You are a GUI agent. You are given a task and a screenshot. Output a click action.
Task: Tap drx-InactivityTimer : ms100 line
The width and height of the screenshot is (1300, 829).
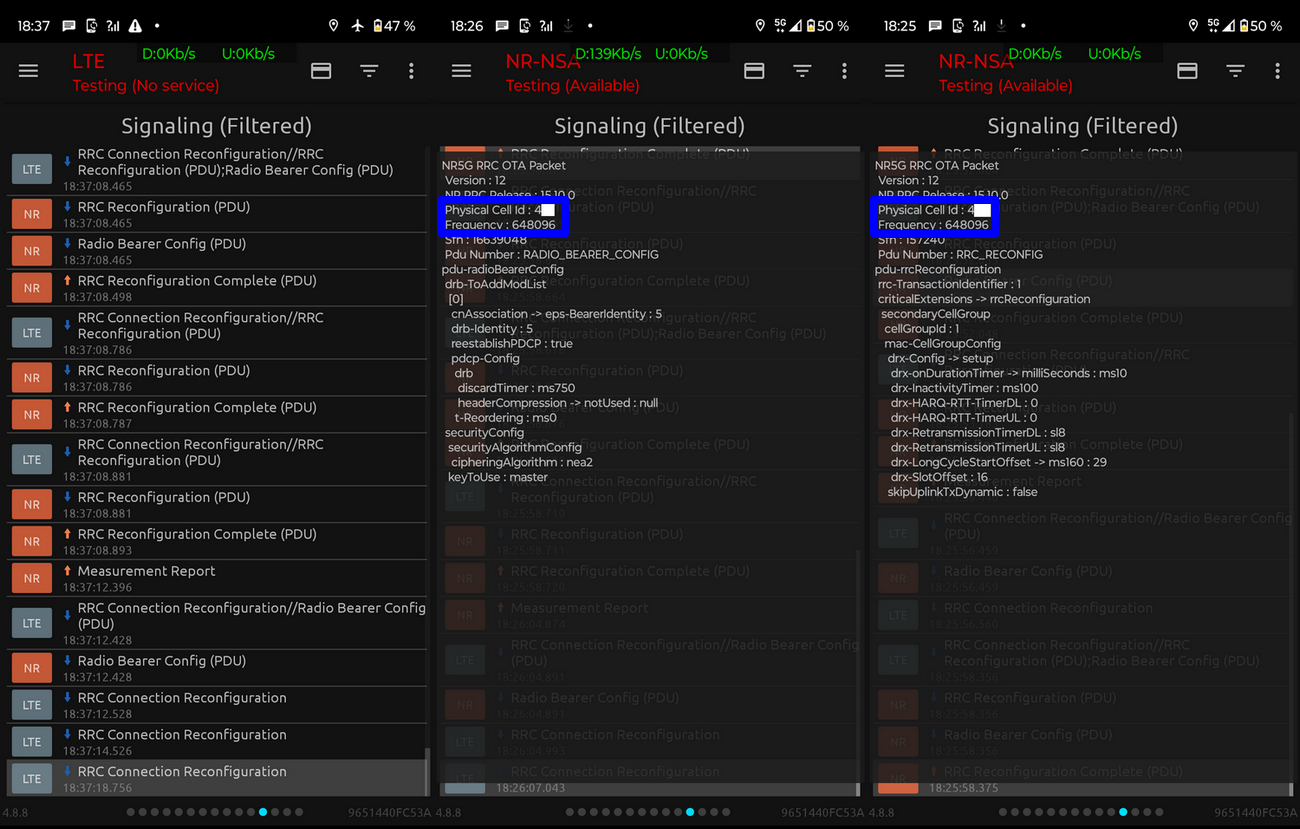[x=964, y=388]
